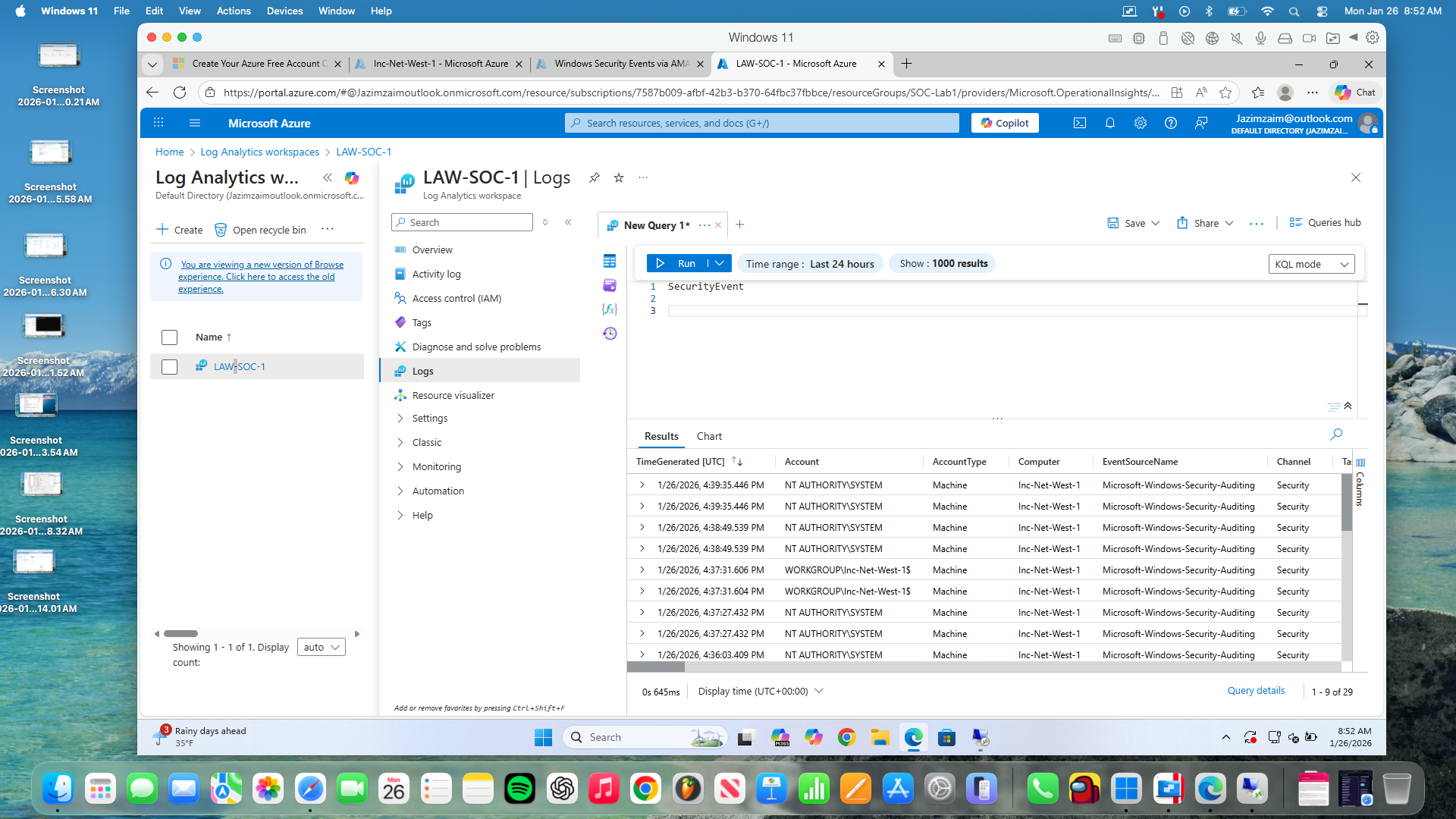
Task: Click the search icon in results pane
Action: (1336, 435)
